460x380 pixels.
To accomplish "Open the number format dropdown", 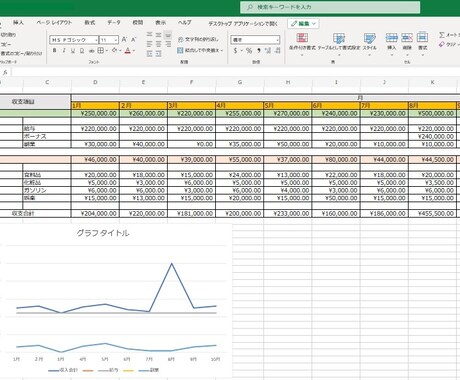I will click(x=277, y=40).
